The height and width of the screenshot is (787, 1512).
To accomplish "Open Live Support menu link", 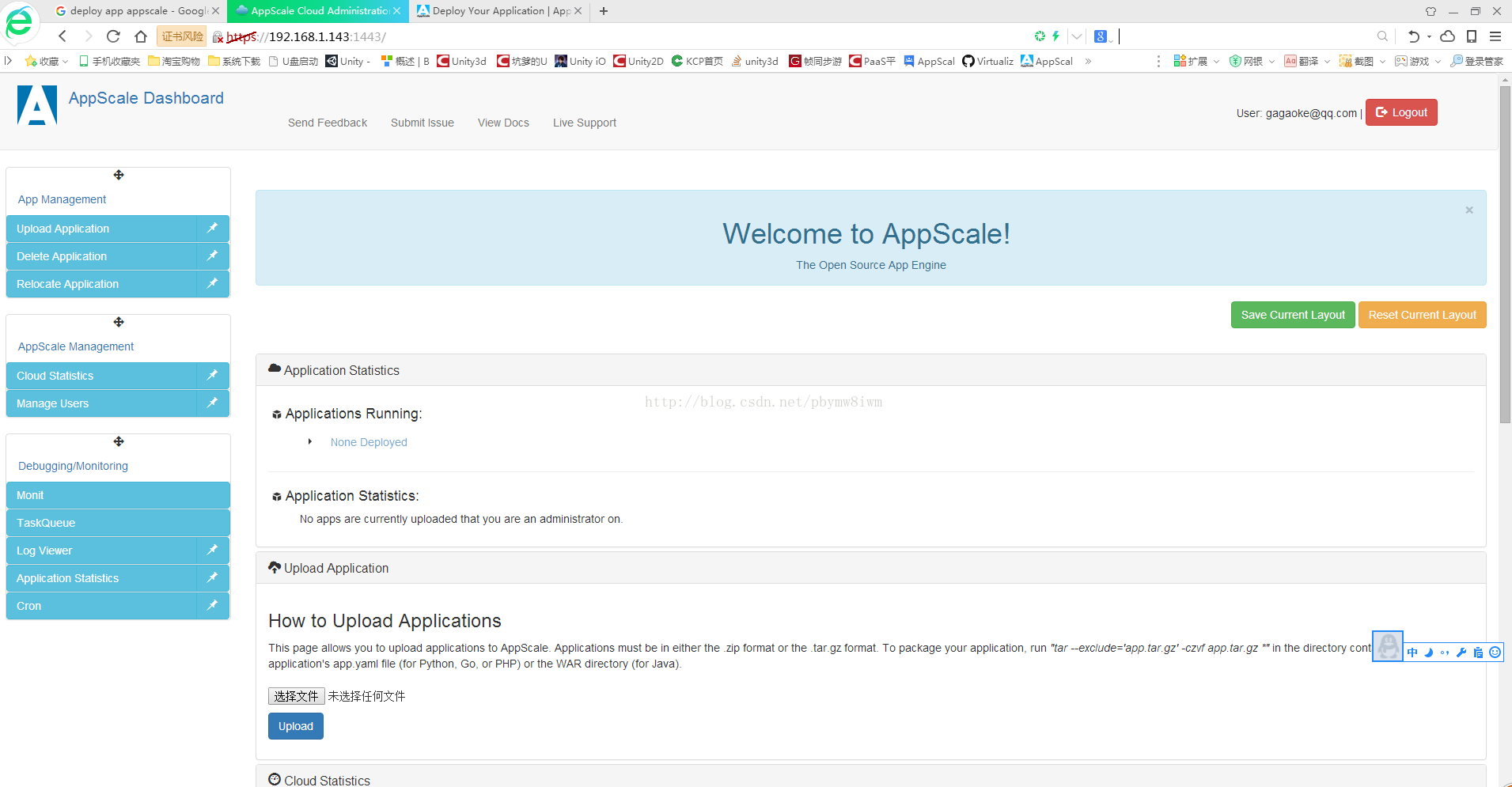I will click(585, 123).
